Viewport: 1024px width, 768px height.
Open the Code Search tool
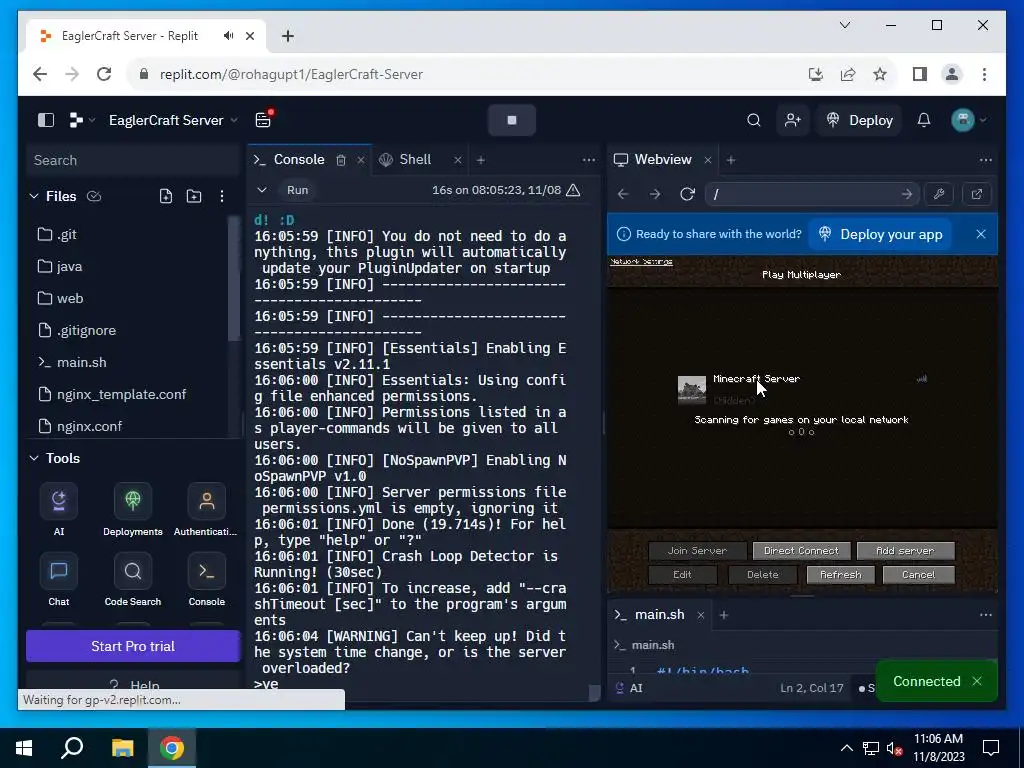click(133, 579)
